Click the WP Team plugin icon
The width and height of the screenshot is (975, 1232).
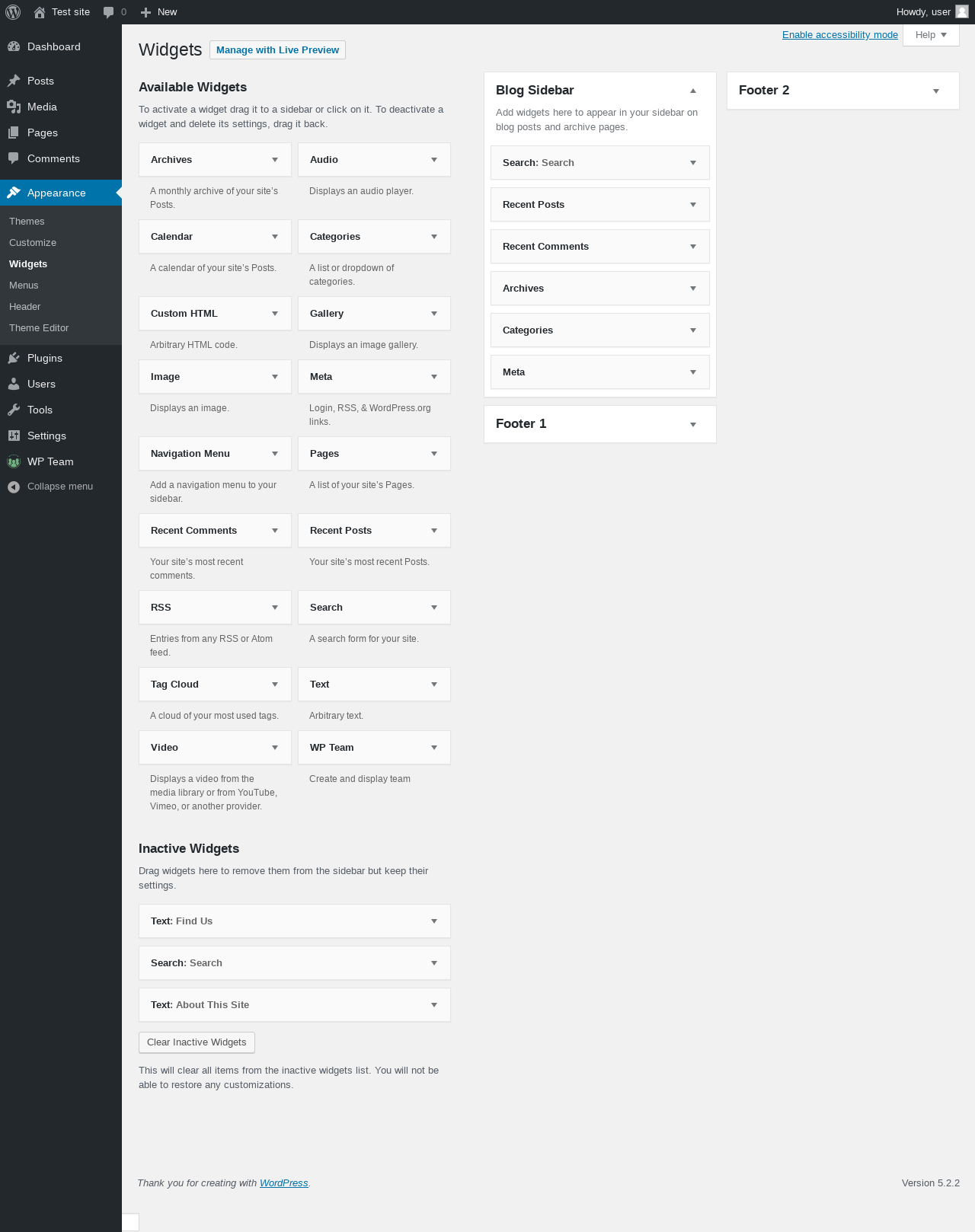tap(14, 461)
